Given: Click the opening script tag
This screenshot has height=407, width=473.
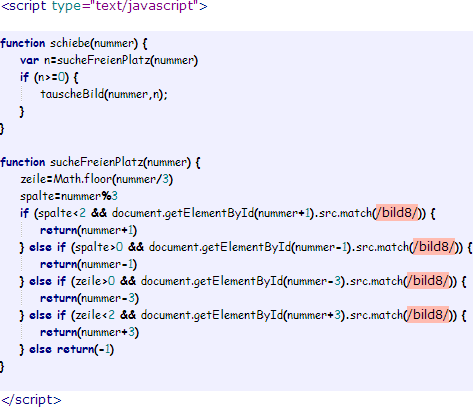Looking at the screenshot, I should click(104, 6).
